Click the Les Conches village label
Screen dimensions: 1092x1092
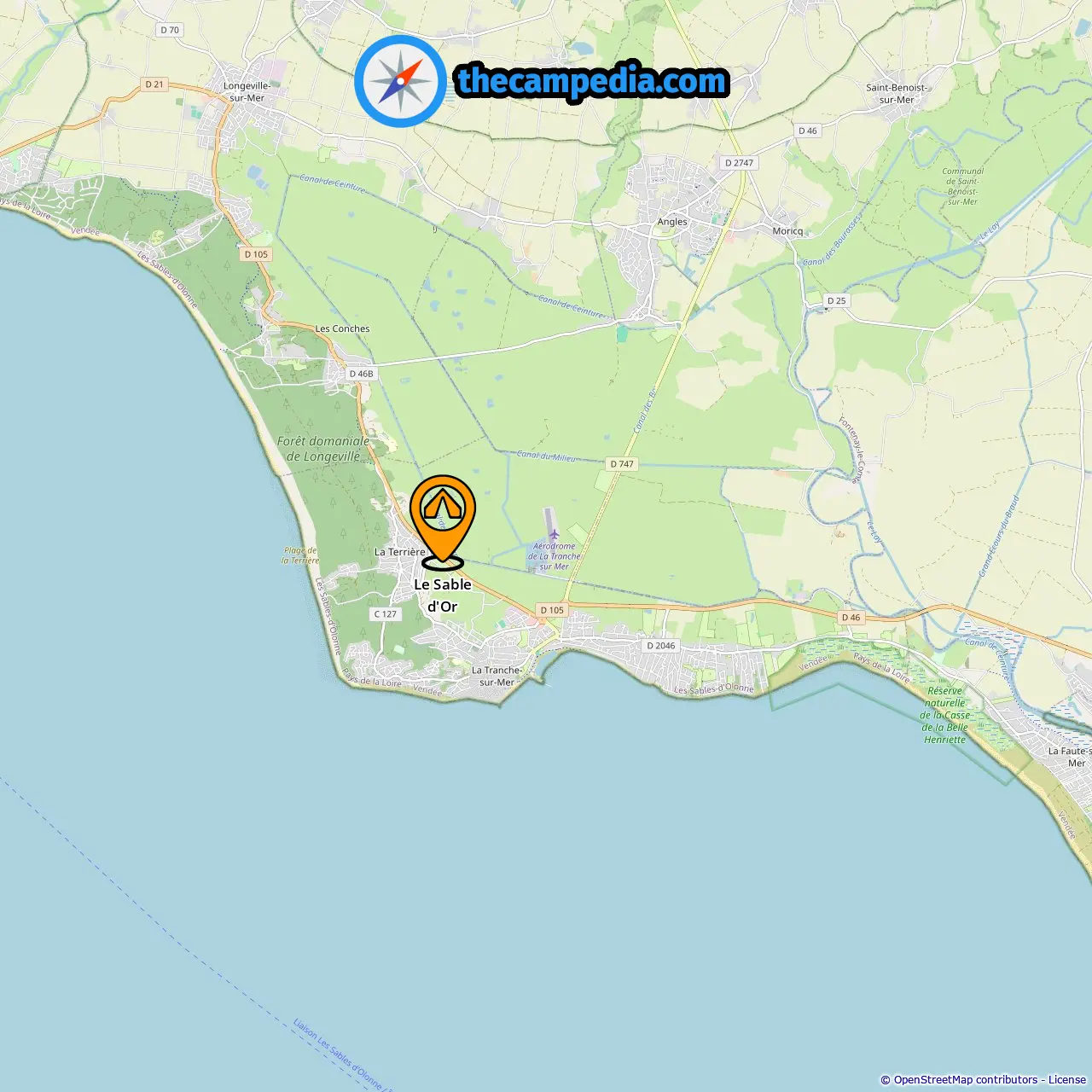pos(342,328)
